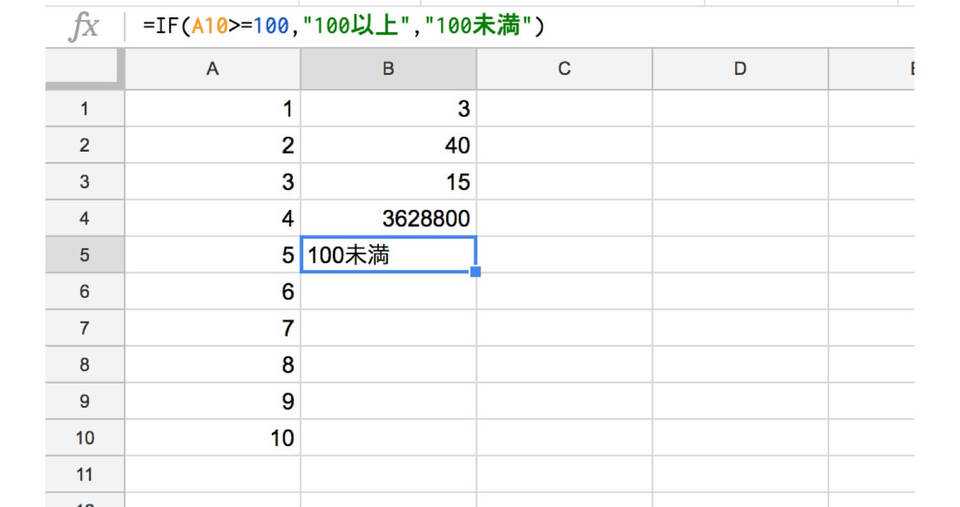Select column A header

pos(212,69)
